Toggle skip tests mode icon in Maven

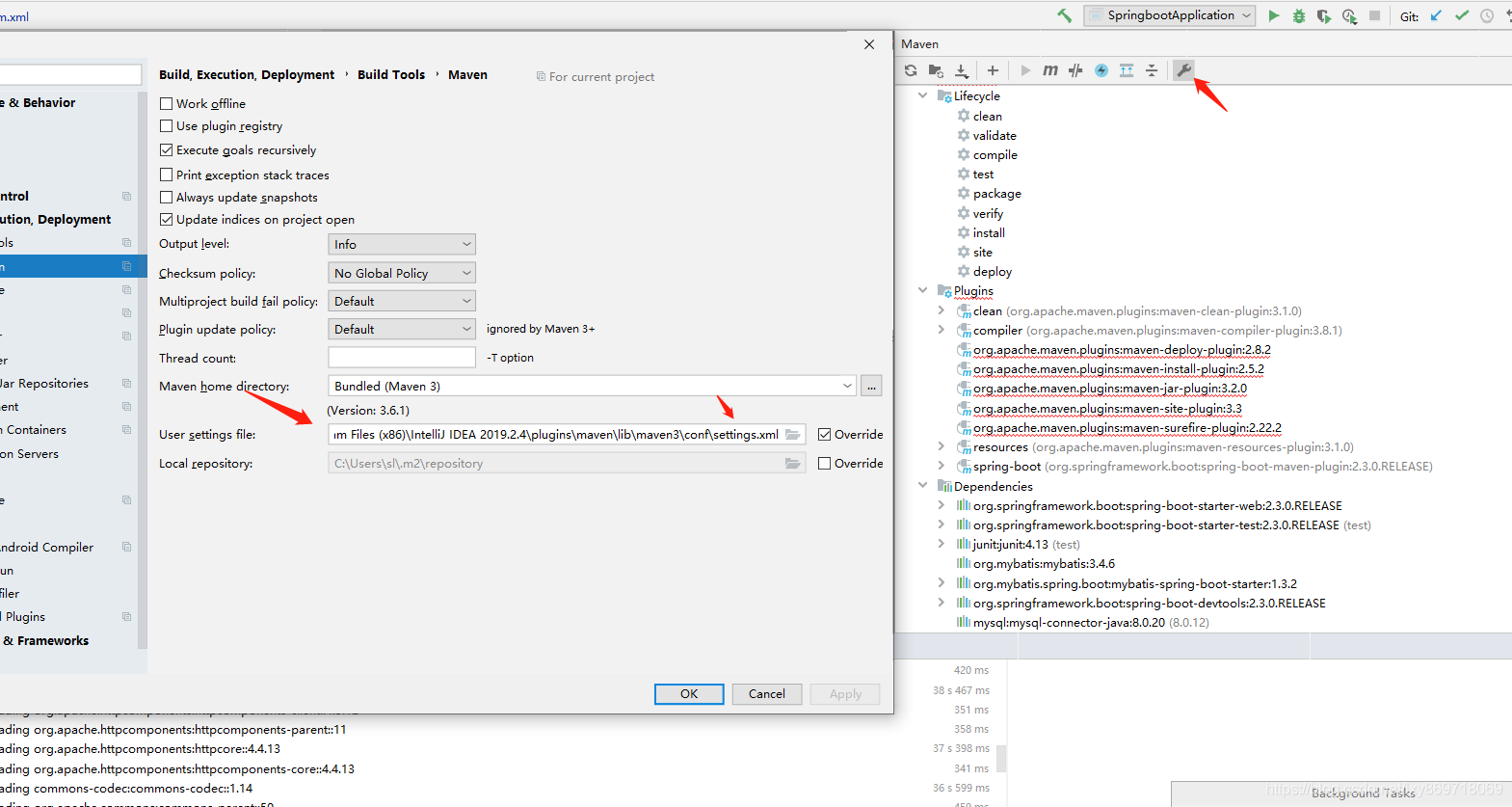point(1075,70)
